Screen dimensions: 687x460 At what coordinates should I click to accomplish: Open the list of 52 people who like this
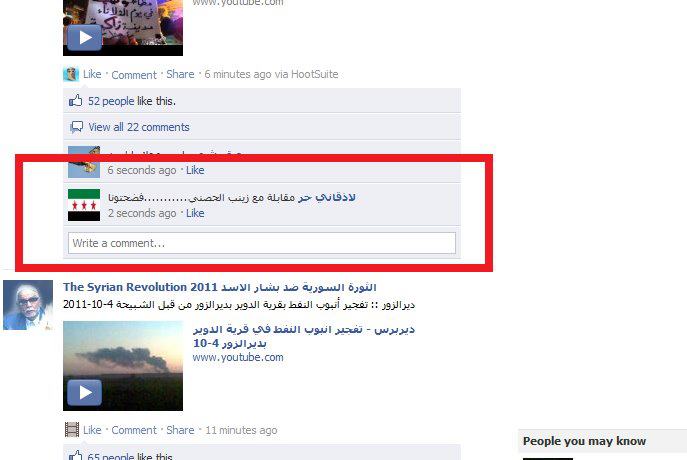pos(111,101)
